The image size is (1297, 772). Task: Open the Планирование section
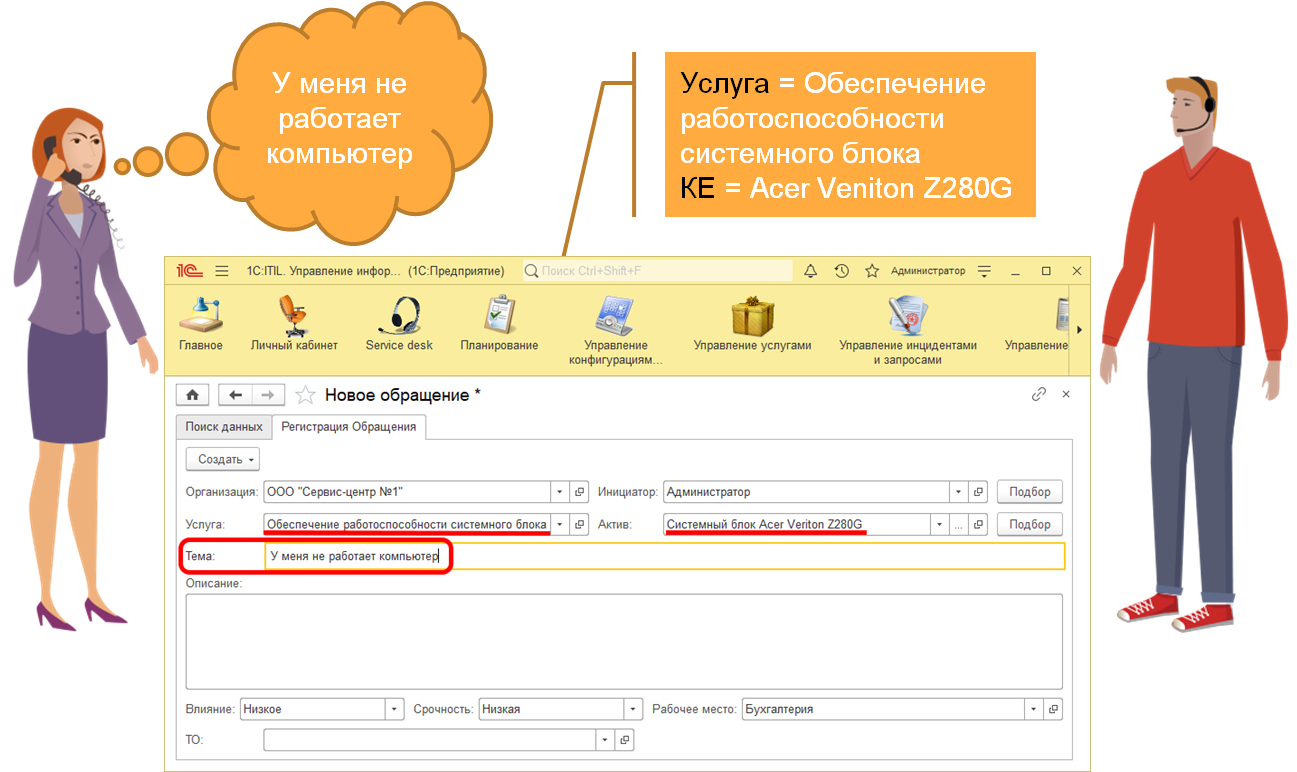coord(499,324)
